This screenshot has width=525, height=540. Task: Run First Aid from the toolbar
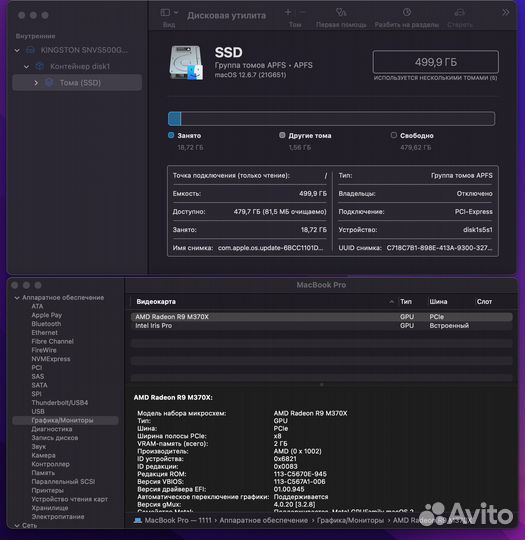pyautogui.click(x=341, y=13)
